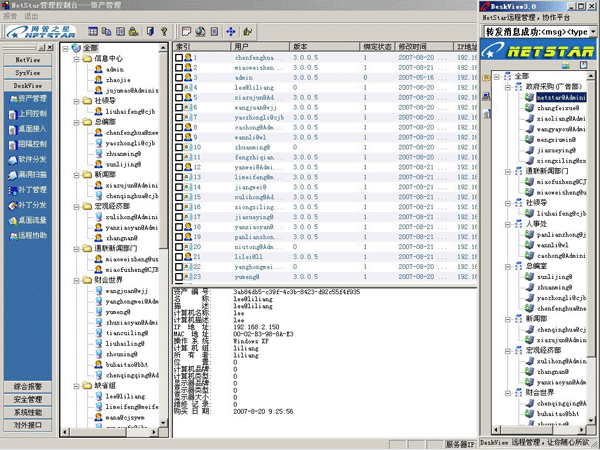The image size is (600, 450).
Task: Click the 安全管理 button
Action: (x=28, y=400)
